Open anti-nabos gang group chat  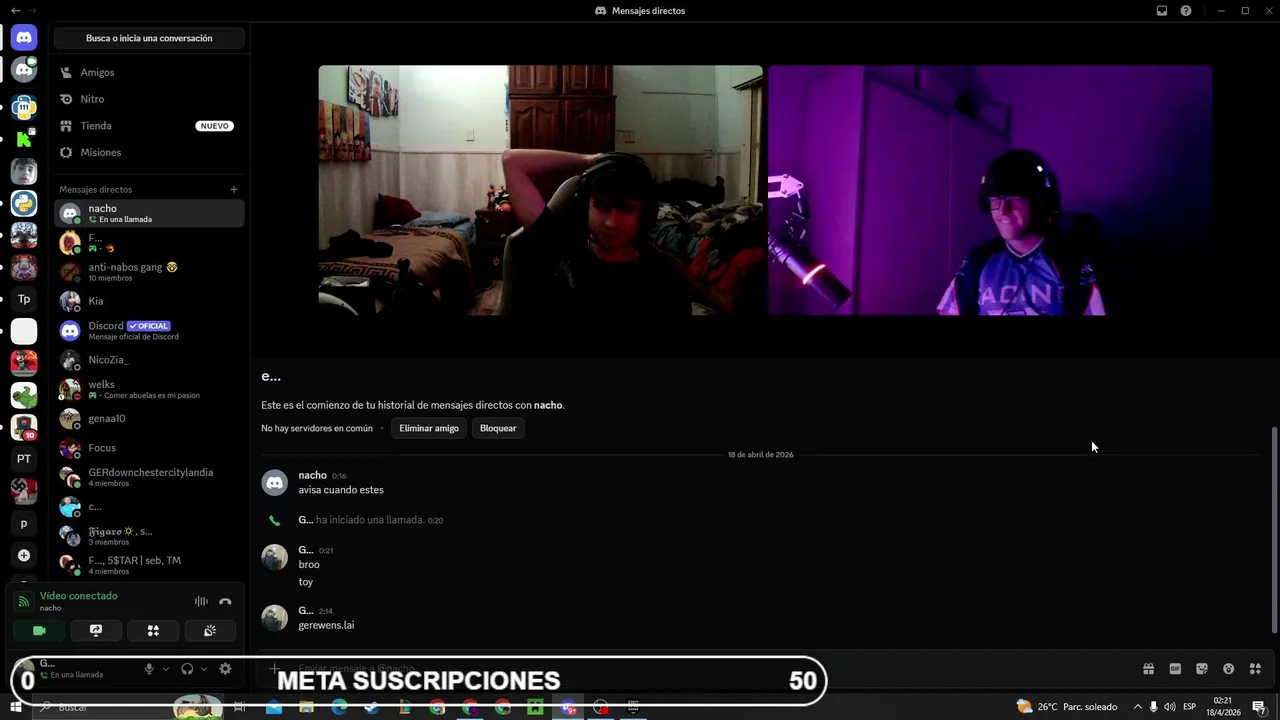pos(149,271)
